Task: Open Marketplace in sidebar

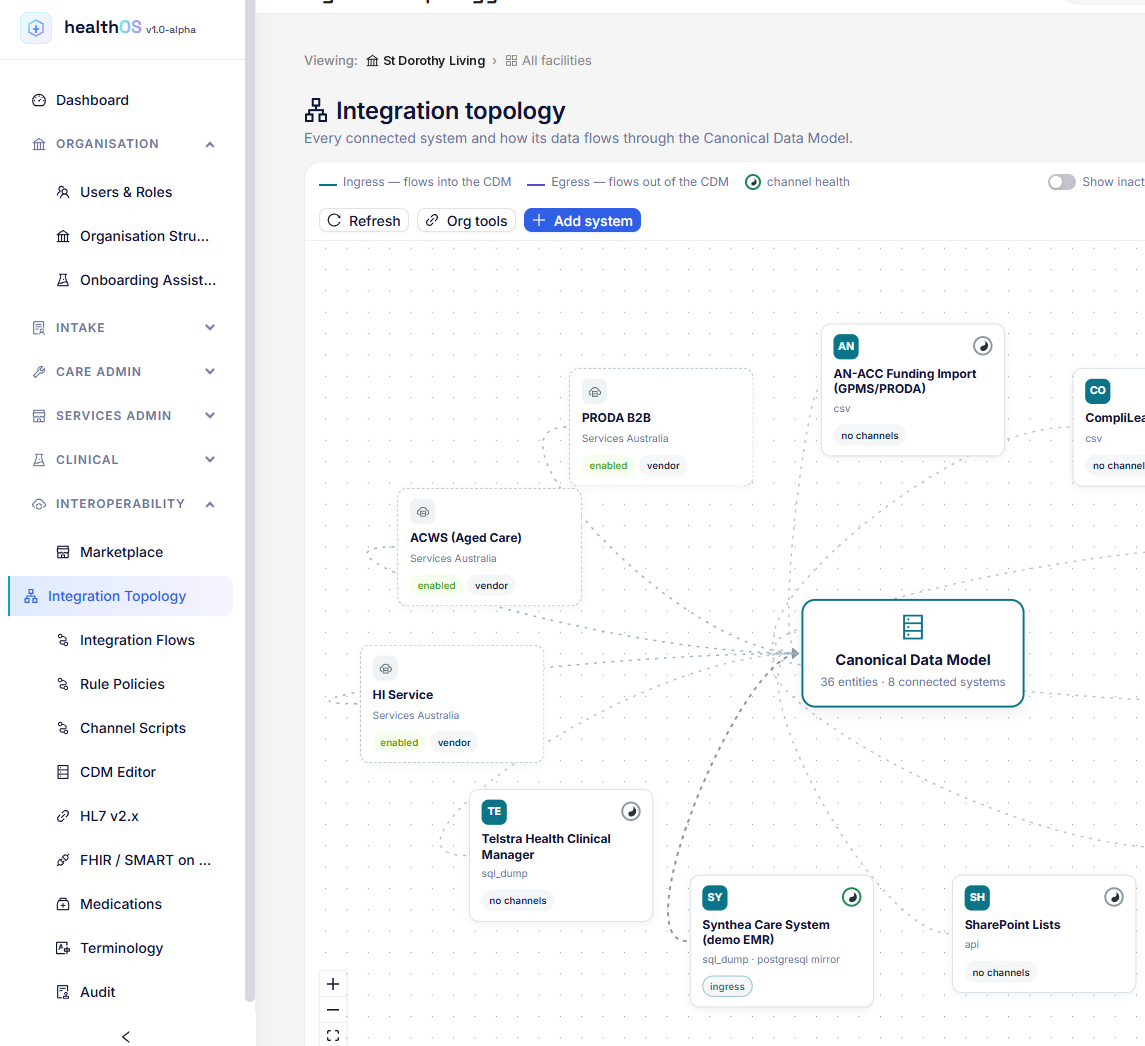Action: point(121,552)
